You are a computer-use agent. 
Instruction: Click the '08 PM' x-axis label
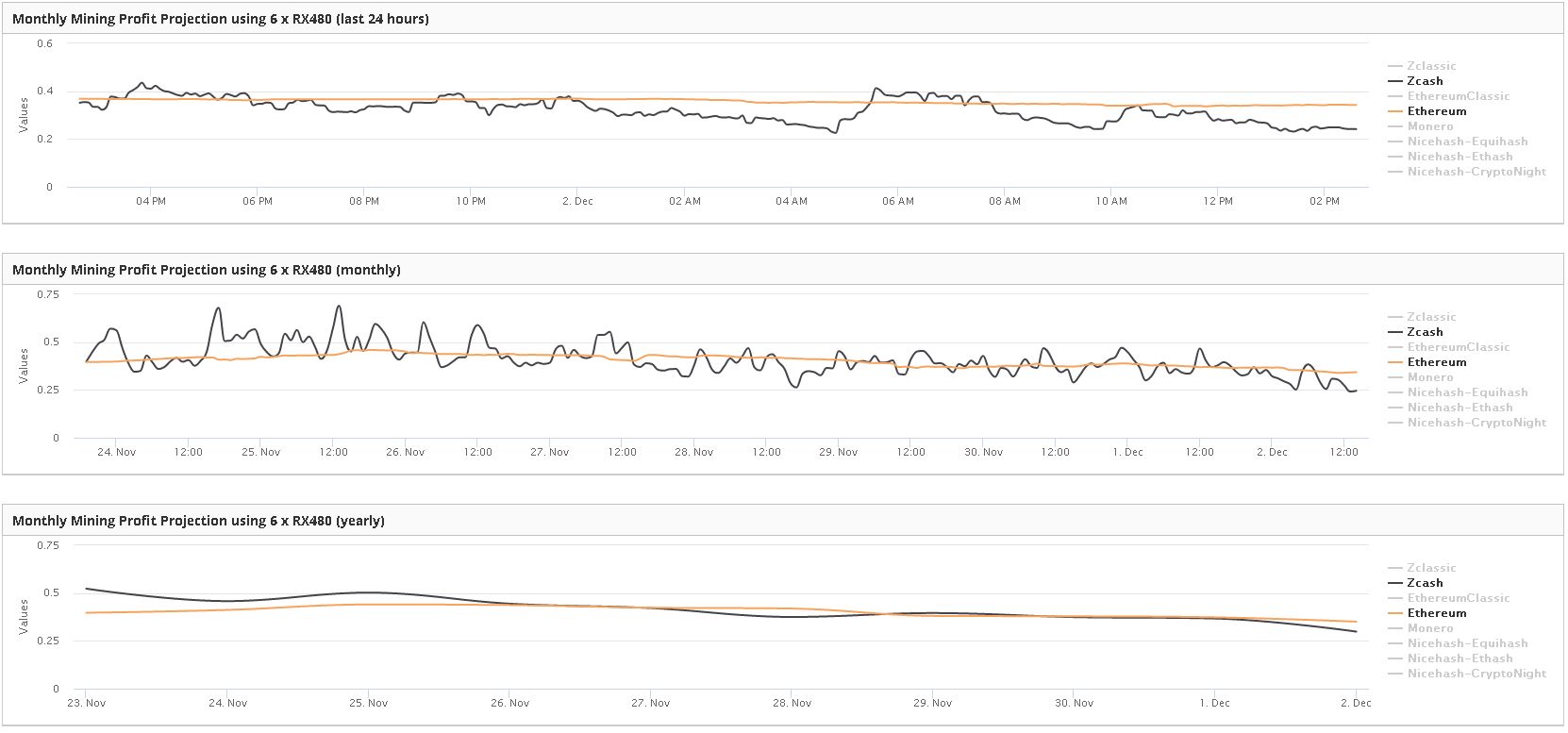(364, 202)
